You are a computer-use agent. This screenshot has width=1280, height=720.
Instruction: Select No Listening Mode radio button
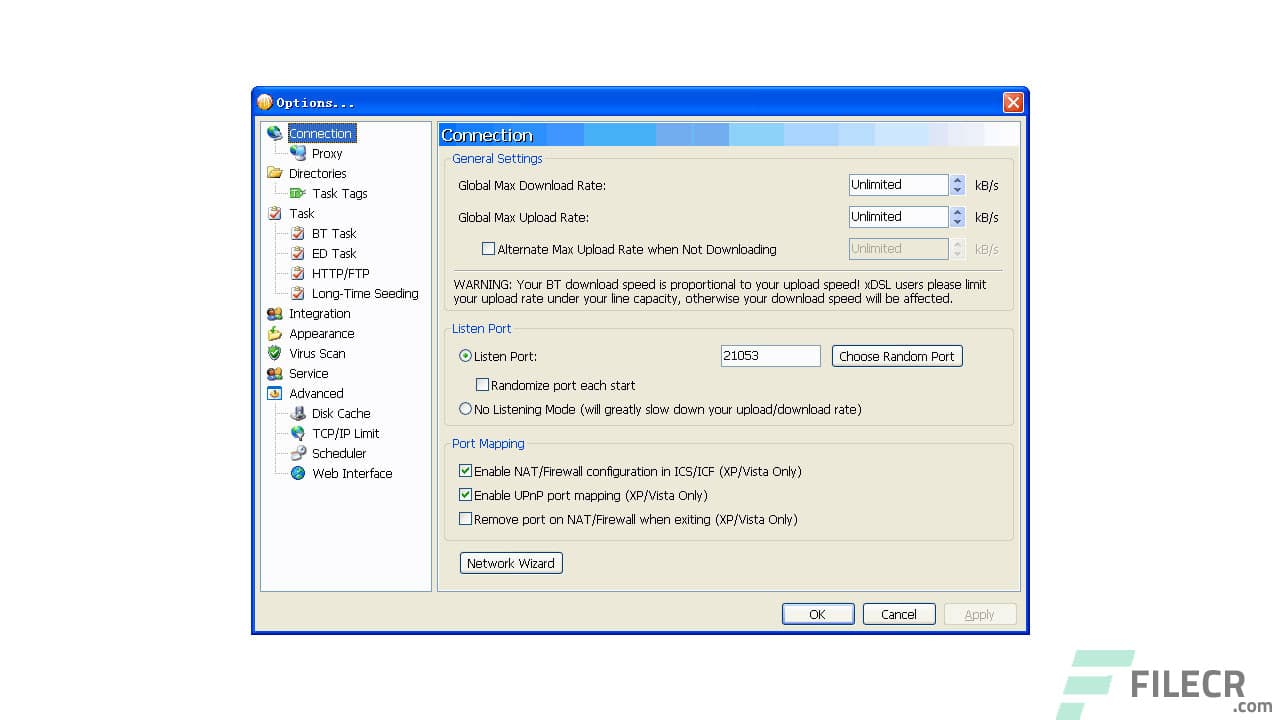click(466, 408)
